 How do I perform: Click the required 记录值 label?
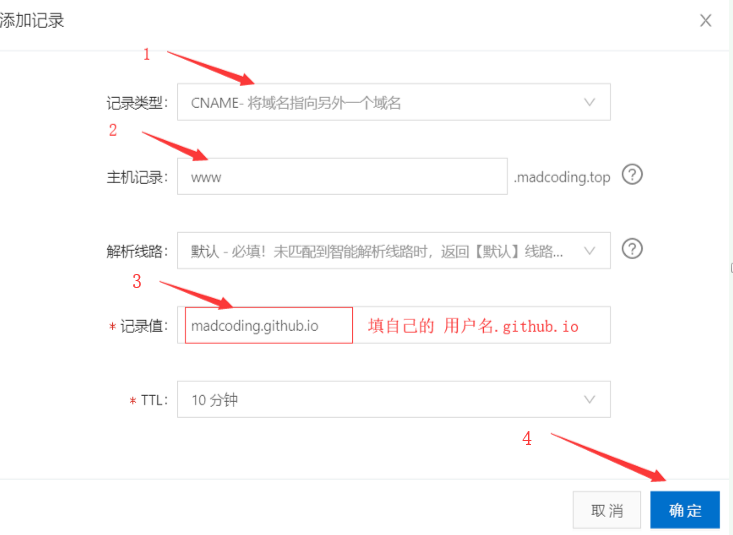pos(138,326)
